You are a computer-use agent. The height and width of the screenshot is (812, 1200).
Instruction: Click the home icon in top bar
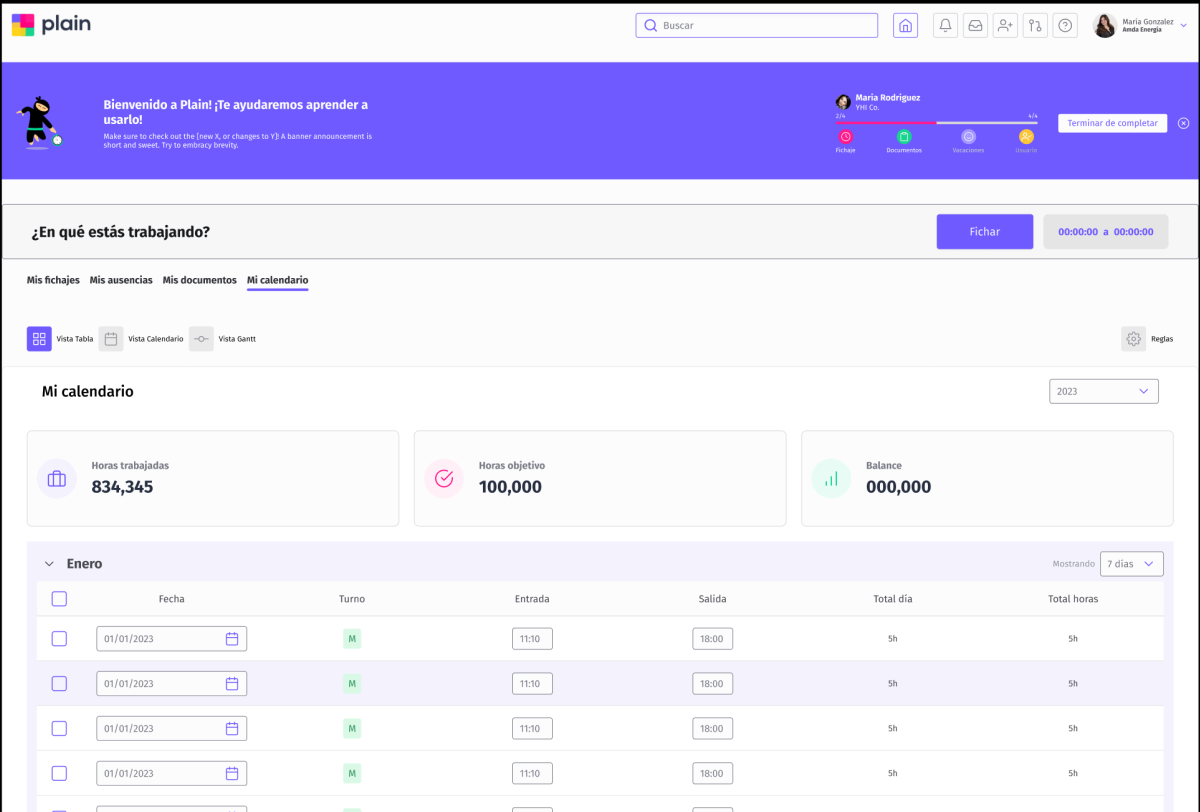click(x=905, y=26)
